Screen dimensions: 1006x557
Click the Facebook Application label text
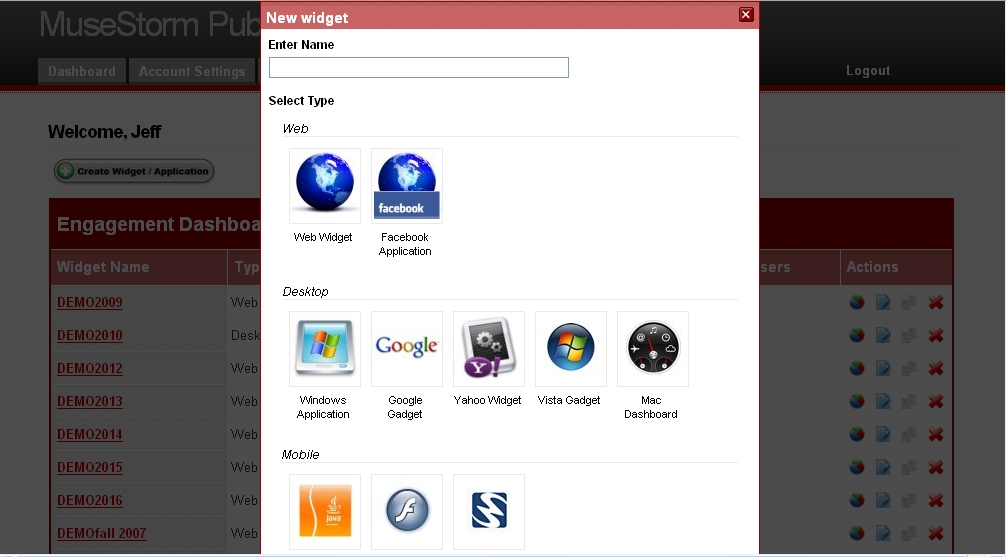pyautogui.click(x=405, y=244)
